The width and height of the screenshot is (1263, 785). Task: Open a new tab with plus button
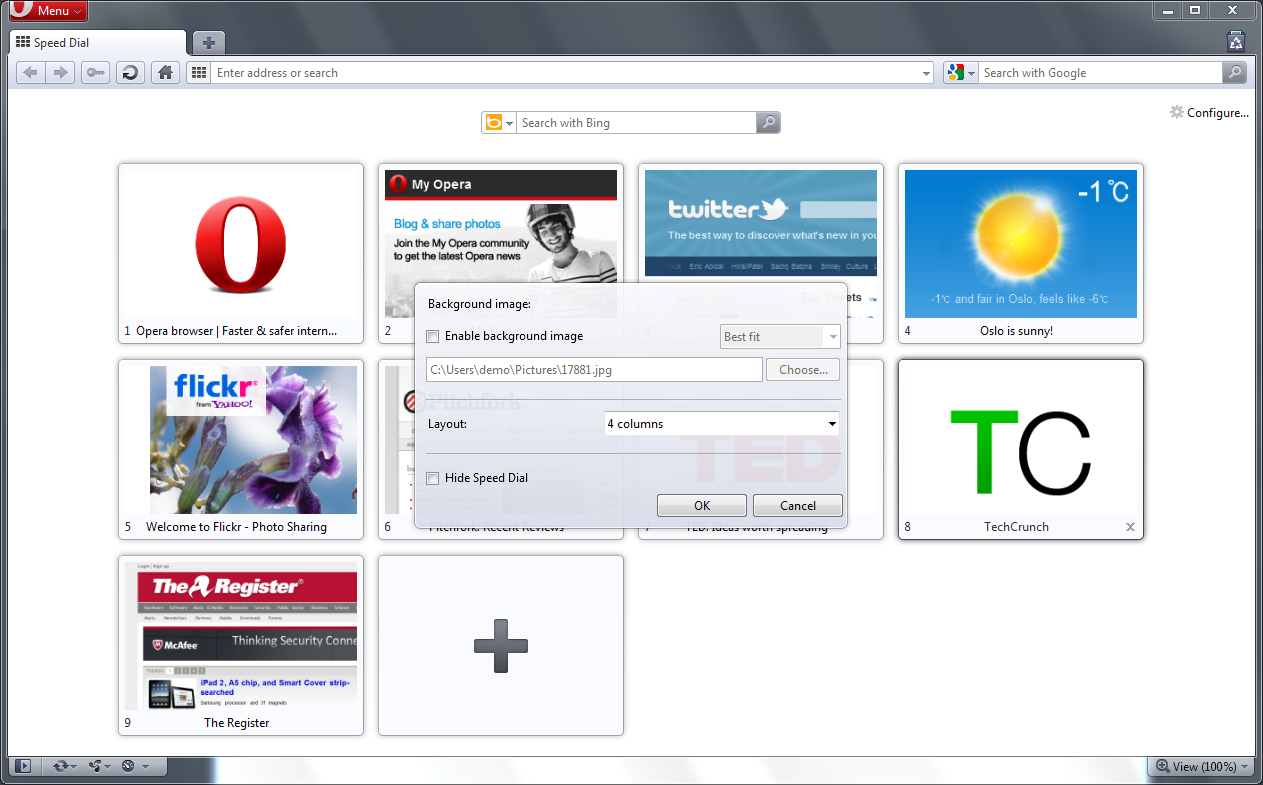tap(208, 43)
